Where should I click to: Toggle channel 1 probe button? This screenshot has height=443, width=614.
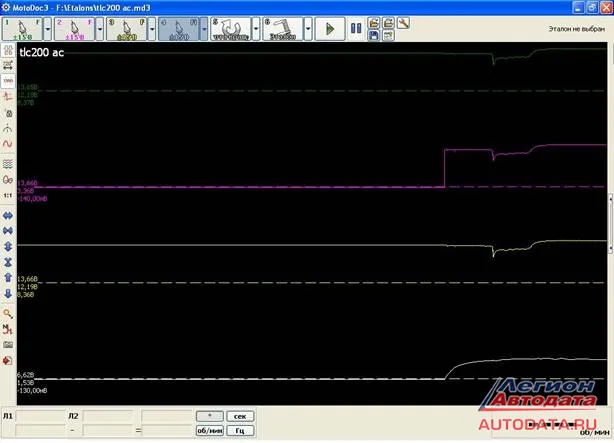(x=22, y=29)
